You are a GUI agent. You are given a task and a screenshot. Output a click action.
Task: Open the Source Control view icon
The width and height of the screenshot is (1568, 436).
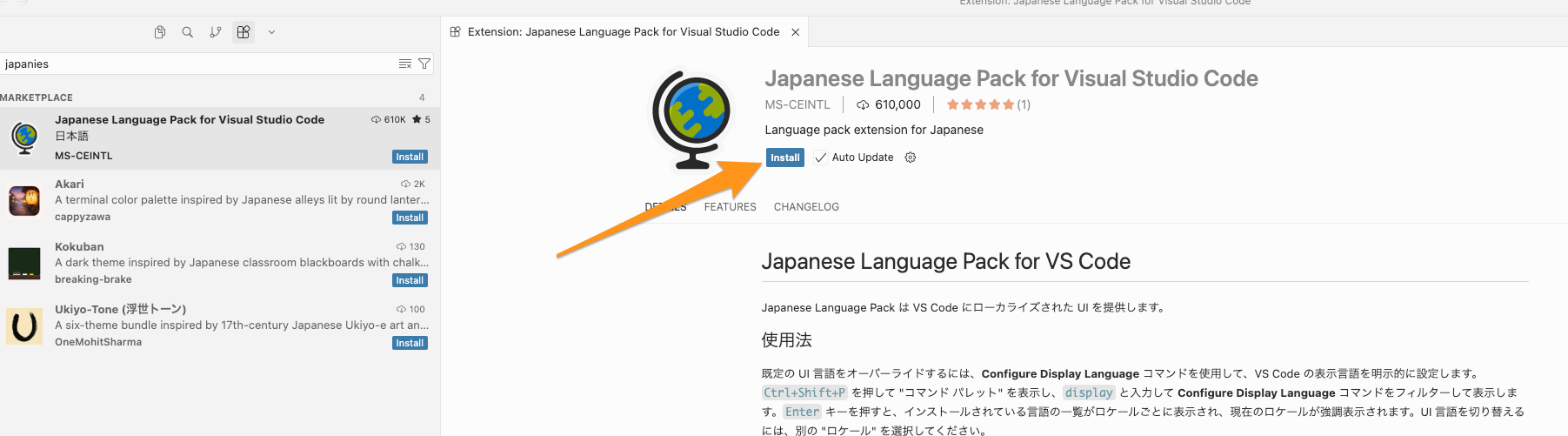pos(215,32)
